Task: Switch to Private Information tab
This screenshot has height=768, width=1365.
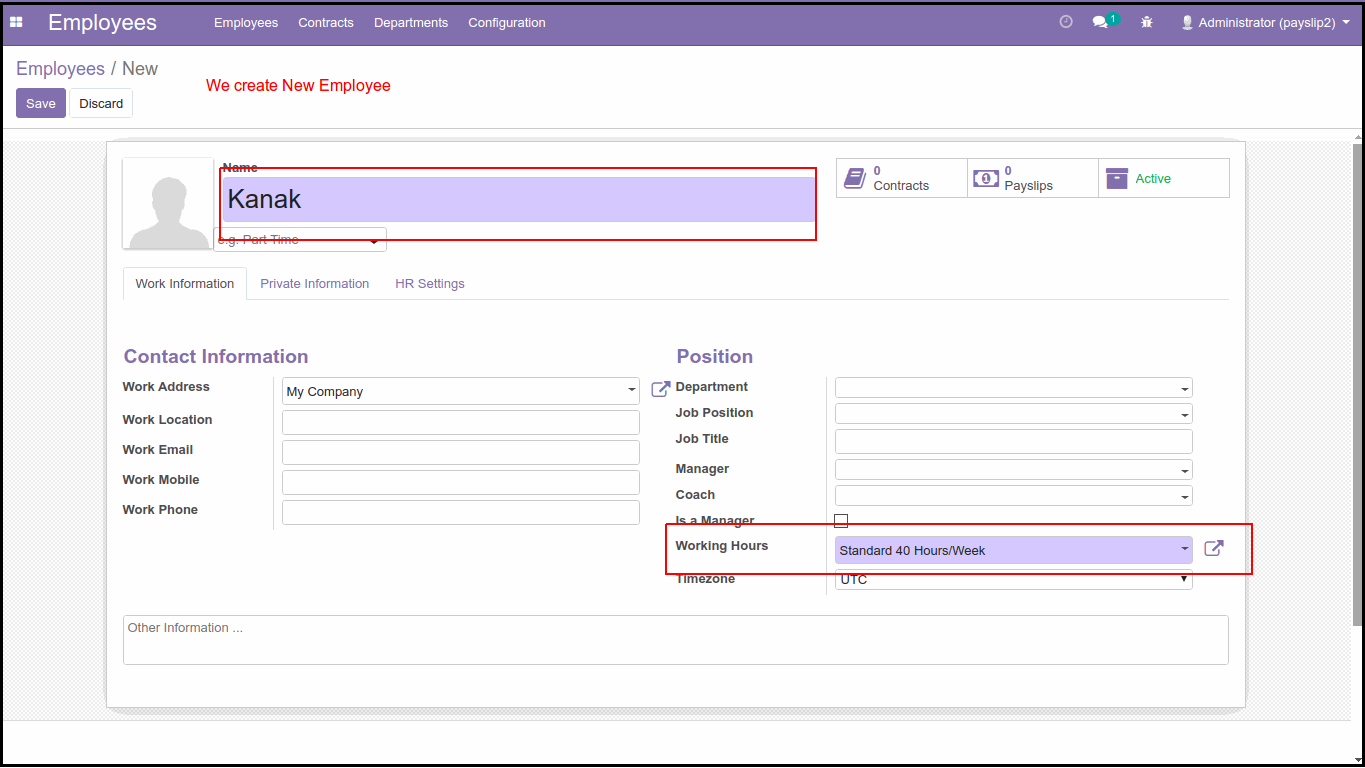Action: (x=315, y=284)
